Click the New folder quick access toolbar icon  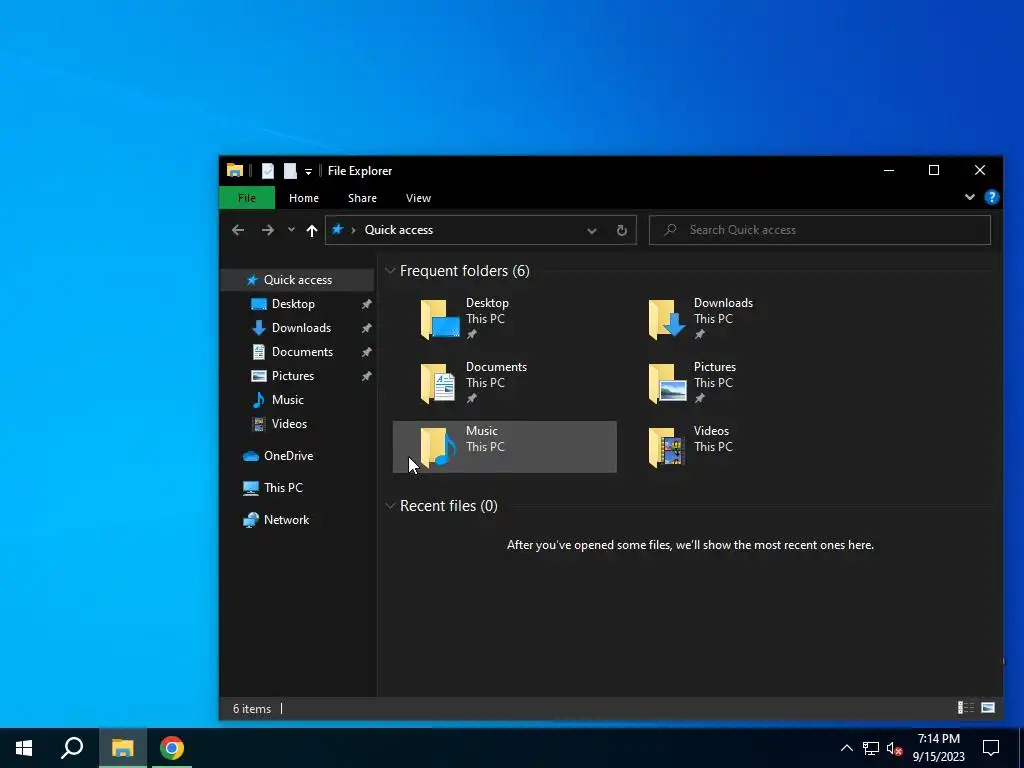tap(290, 171)
